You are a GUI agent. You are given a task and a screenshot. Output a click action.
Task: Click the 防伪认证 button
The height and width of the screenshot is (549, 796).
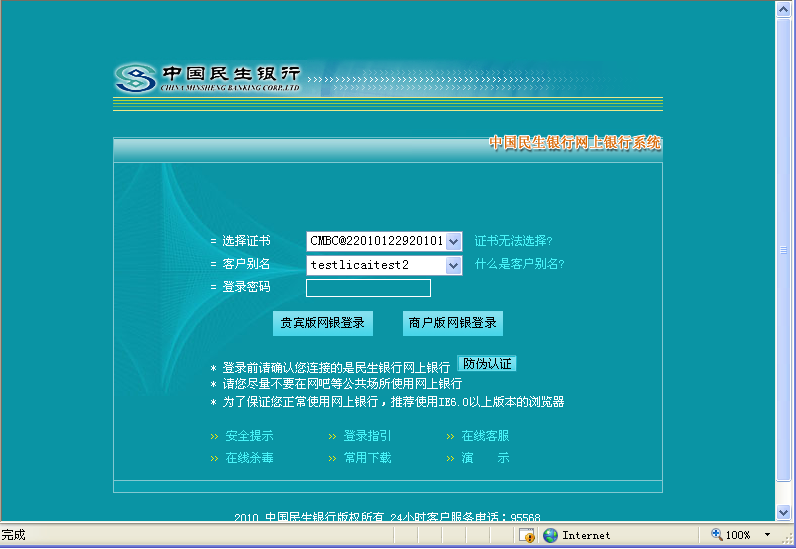pyautogui.click(x=487, y=364)
